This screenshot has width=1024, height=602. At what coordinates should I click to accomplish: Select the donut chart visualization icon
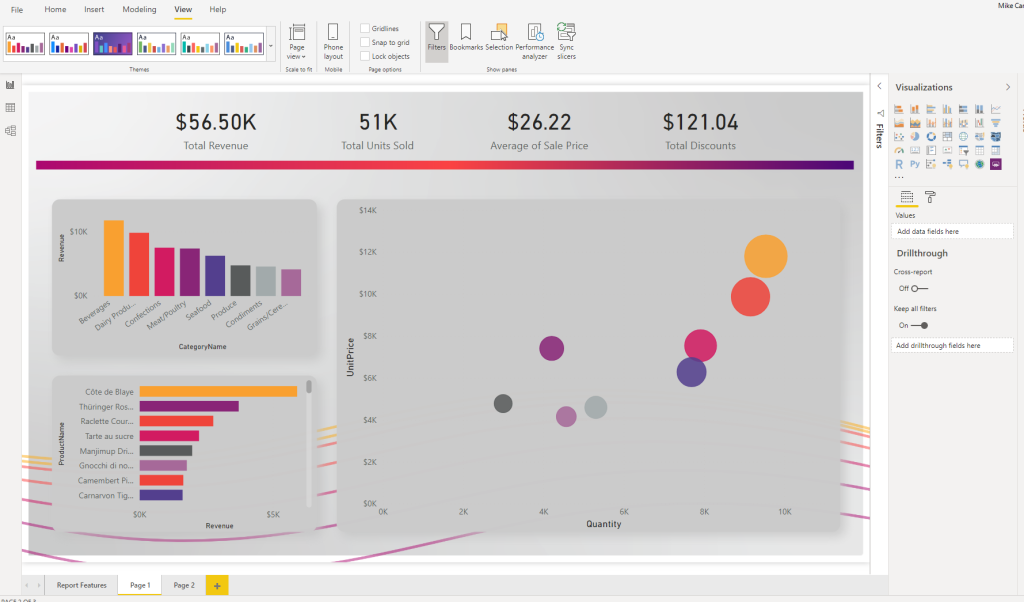point(931,136)
